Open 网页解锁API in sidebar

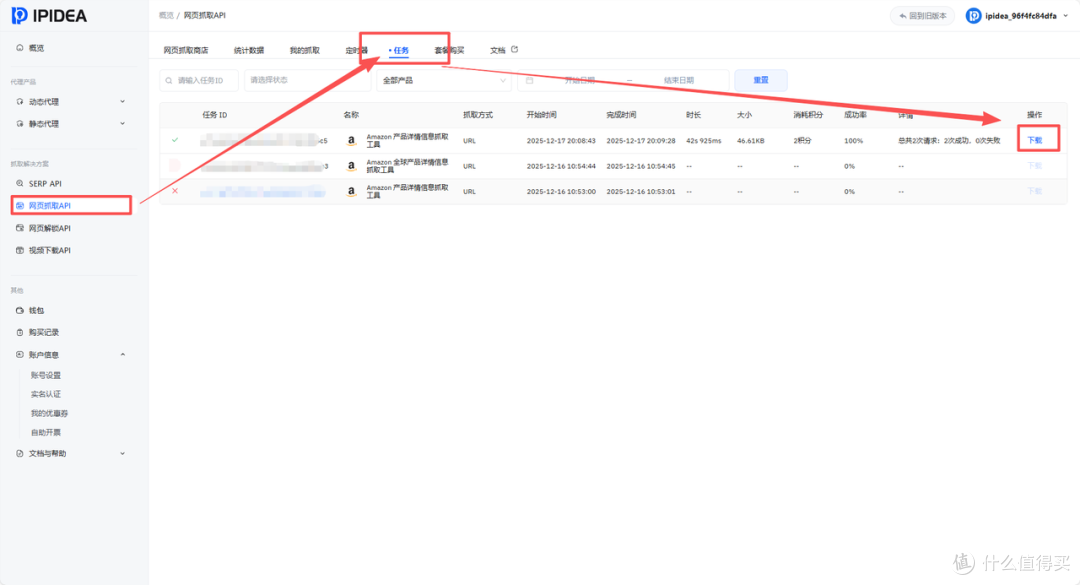coord(50,228)
